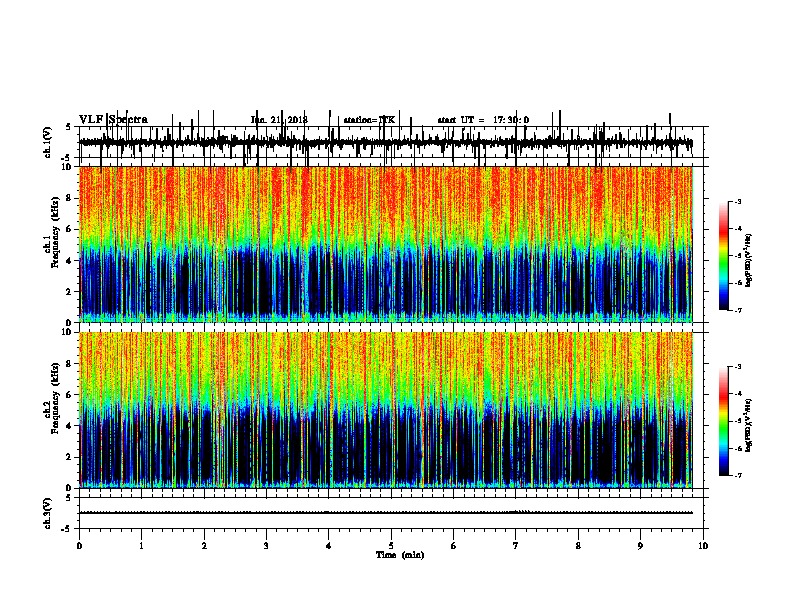Click the ch.1 spectrogram color scale bar
This screenshot has height=612, width=792.
(x=724, y=256)
